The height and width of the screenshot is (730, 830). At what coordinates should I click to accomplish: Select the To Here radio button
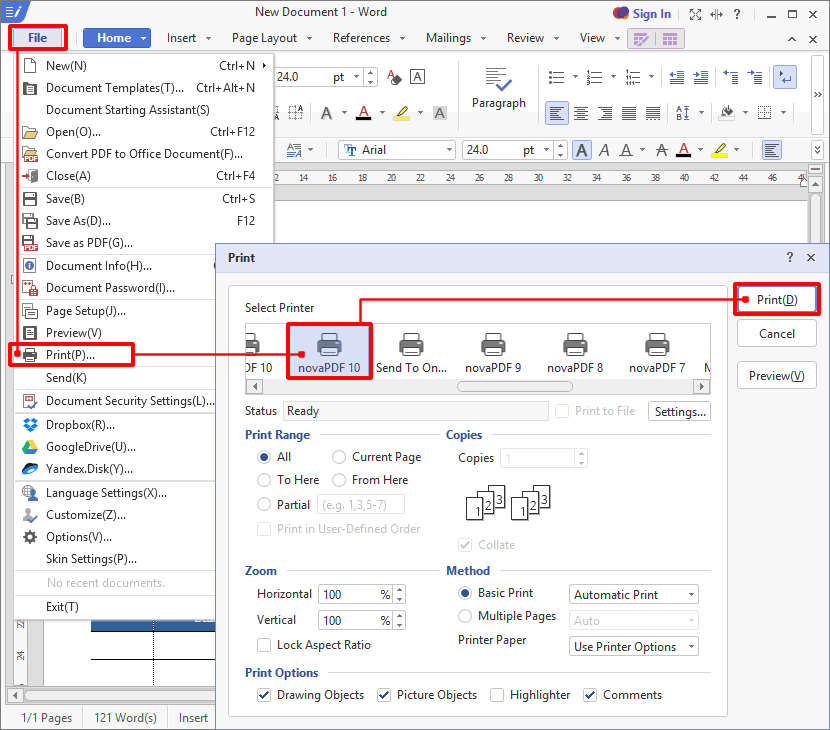264,480
